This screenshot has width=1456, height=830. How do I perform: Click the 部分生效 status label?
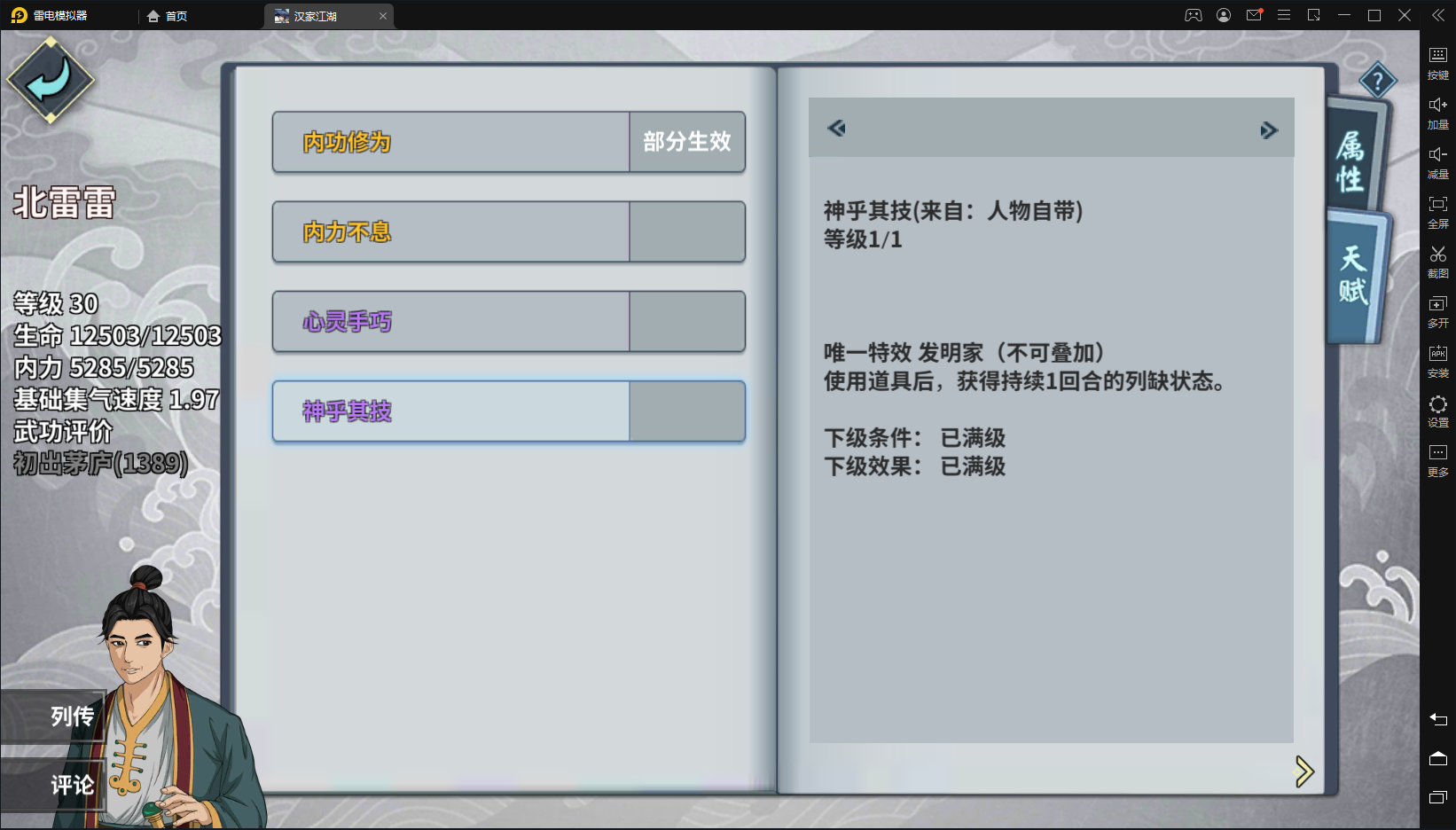coord(687,142)
